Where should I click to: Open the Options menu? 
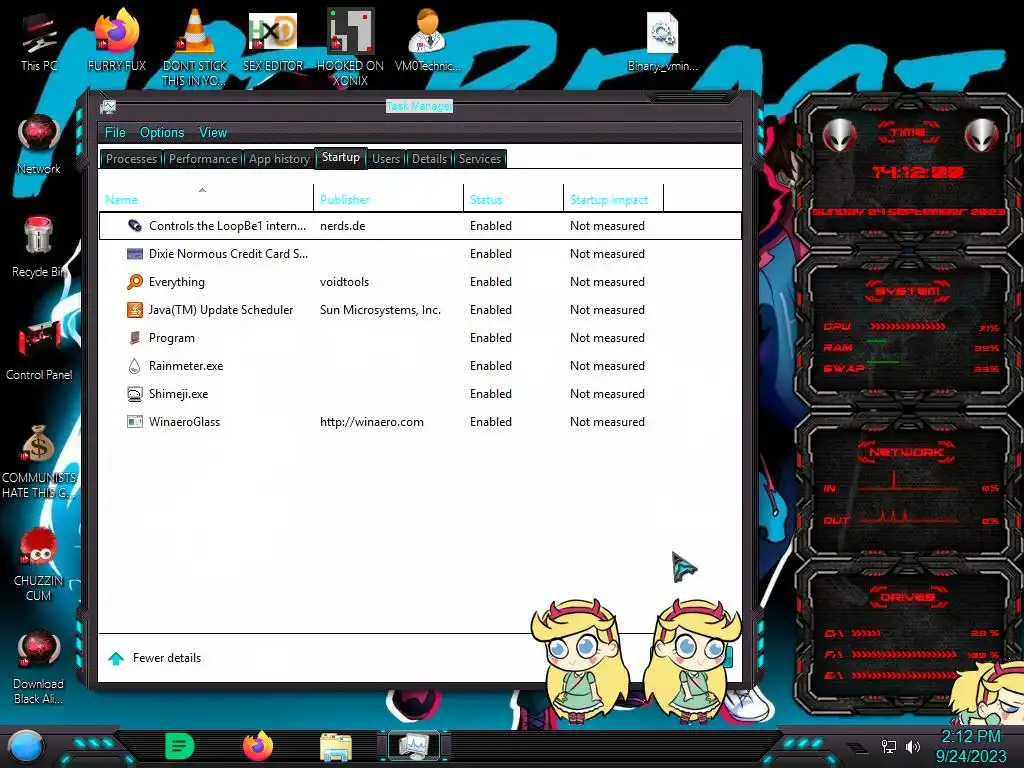[162, 133]
